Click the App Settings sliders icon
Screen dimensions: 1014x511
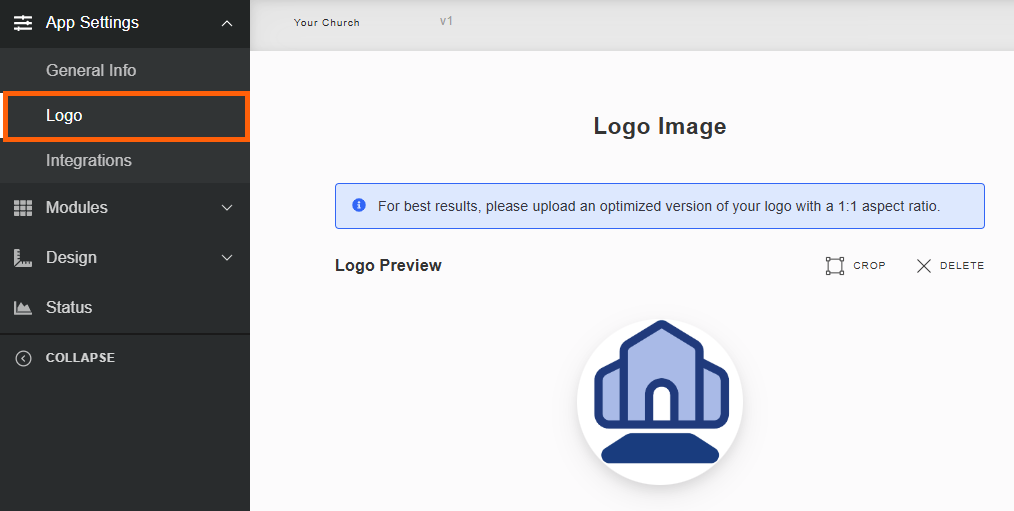click(x=23, y=23)
